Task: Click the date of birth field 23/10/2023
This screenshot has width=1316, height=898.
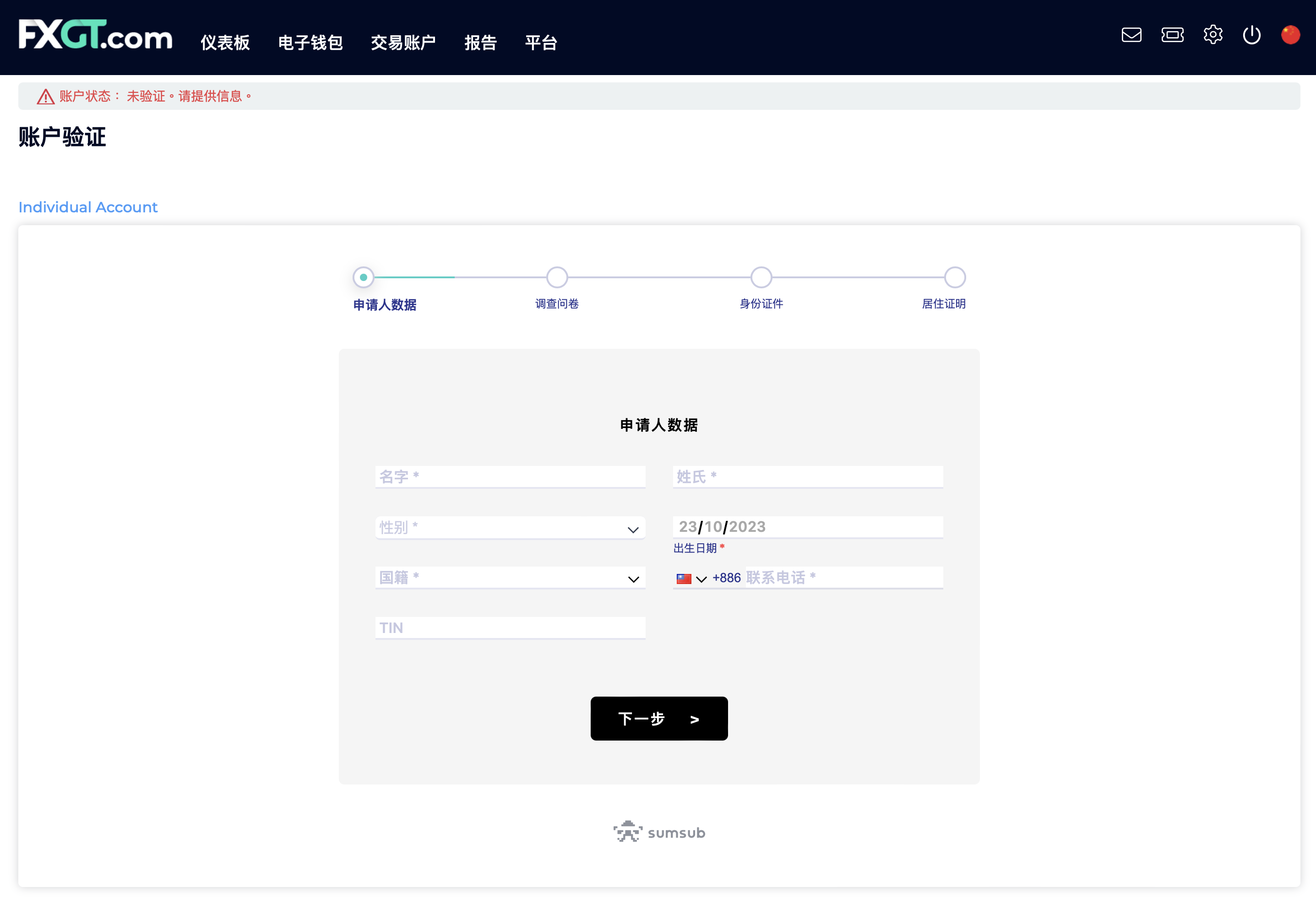Action: point(808,527)
